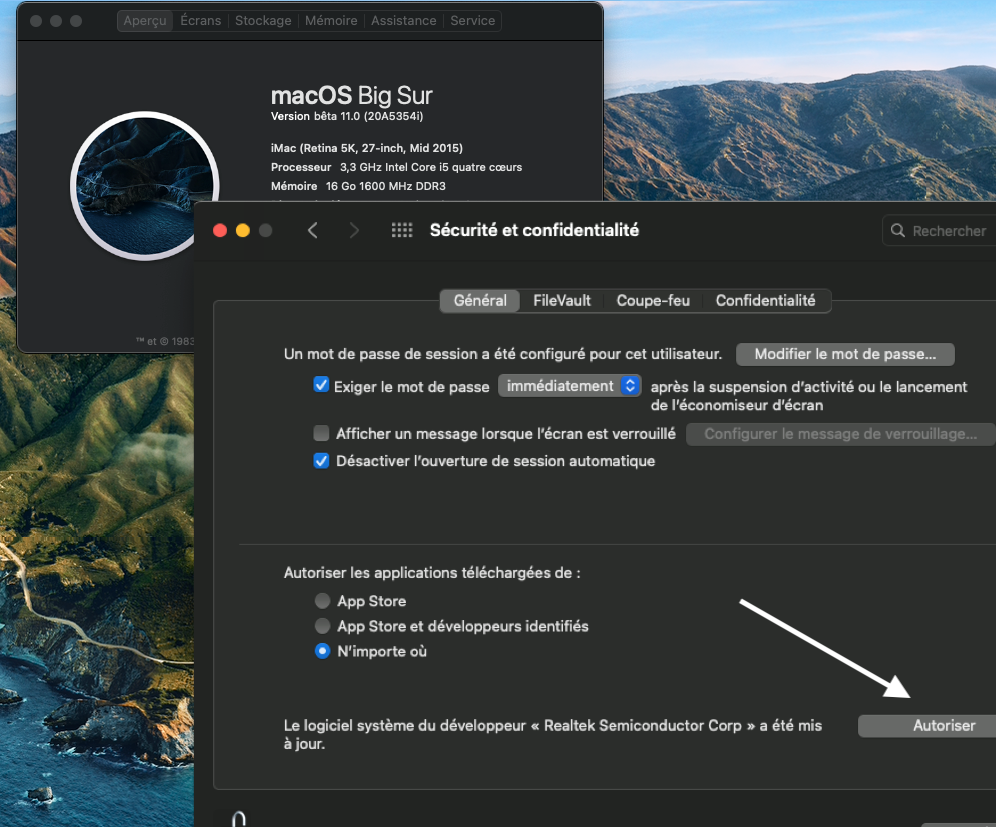Open Écrans tab in About window
The width and height of the screenshot is (996, 827).
pyautogui.click(x=201, y=20)
